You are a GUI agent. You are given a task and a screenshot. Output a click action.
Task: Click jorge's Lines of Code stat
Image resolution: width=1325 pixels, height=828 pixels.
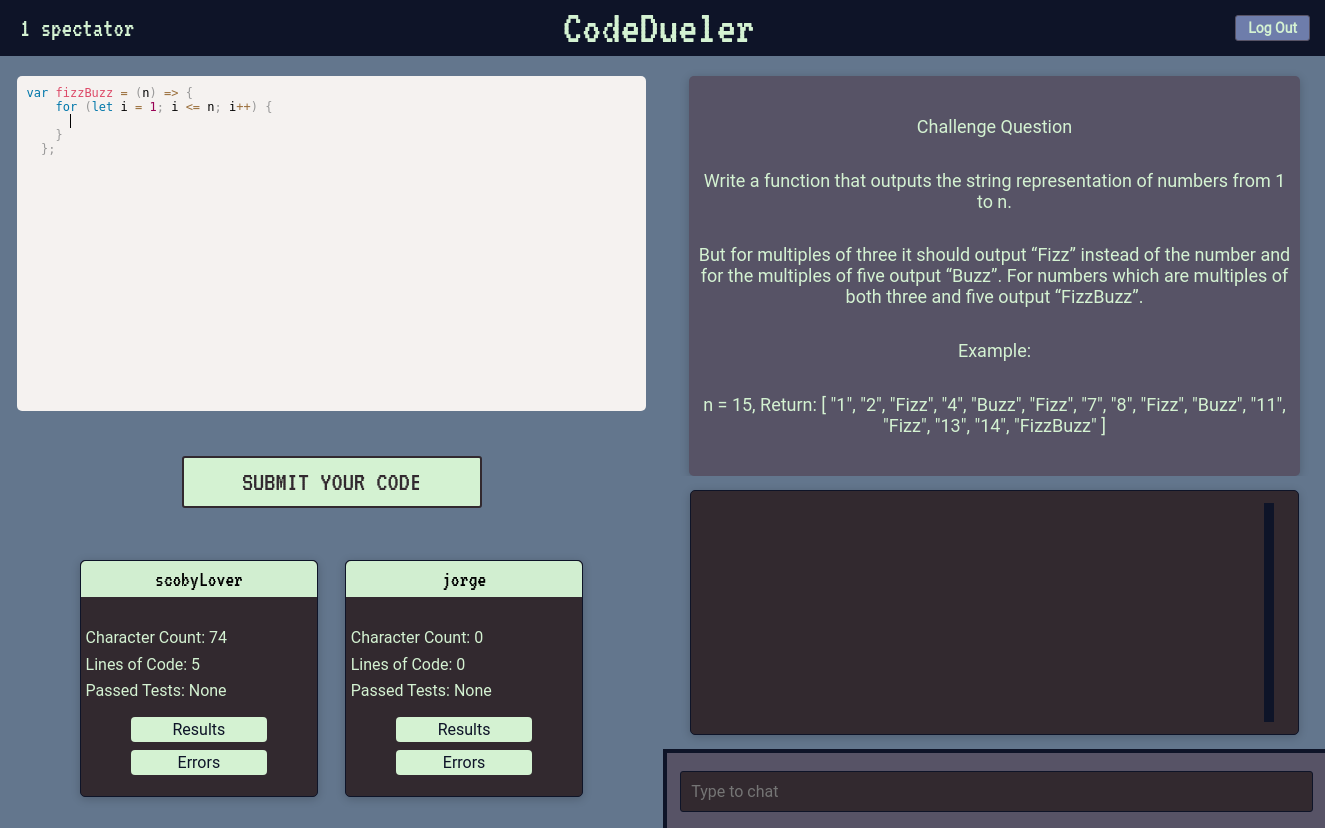click(407, 664)
